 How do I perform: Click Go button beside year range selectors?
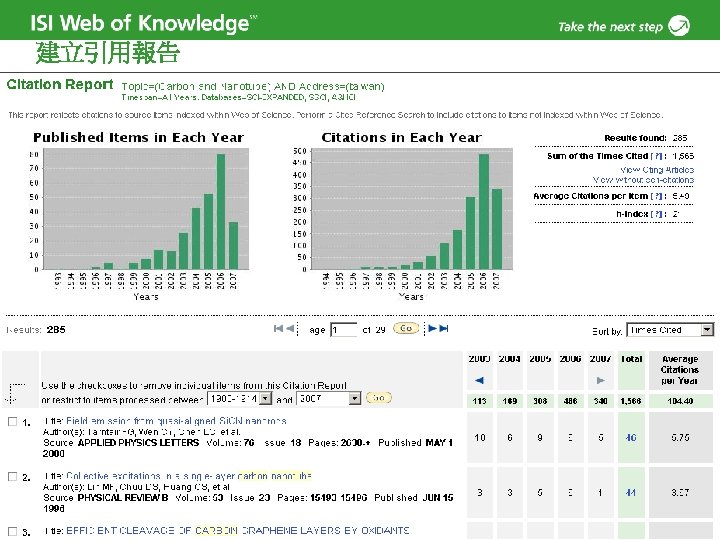pos(378,398)
